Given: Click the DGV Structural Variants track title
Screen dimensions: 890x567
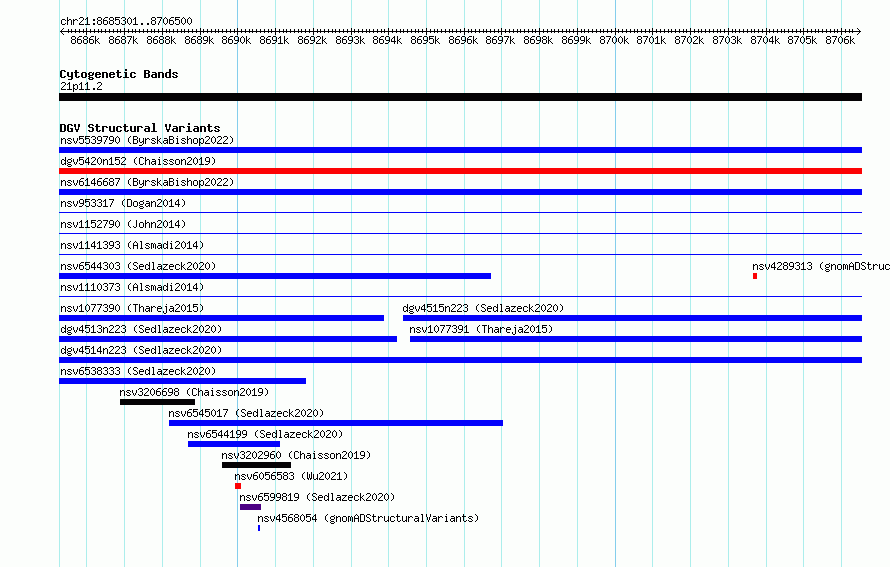Looking at the screenshot, I should (x=140, y=128).
